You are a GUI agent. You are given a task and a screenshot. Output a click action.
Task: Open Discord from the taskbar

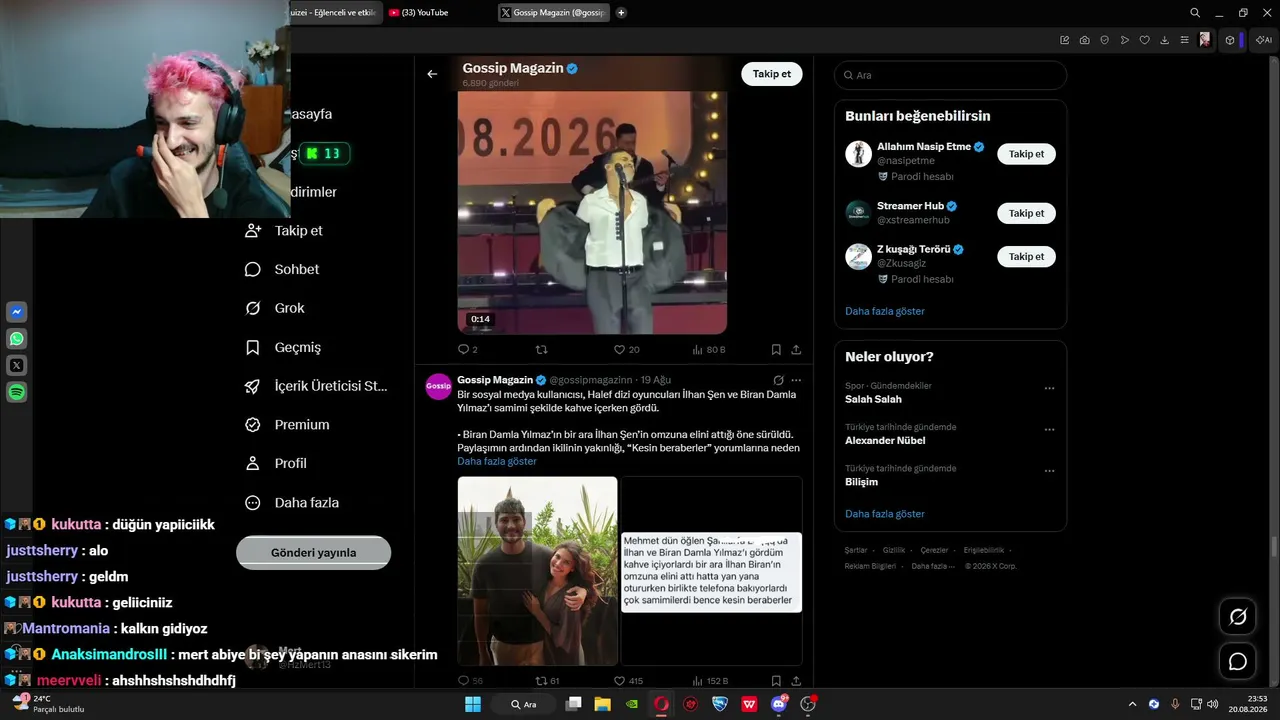[779, 704]
